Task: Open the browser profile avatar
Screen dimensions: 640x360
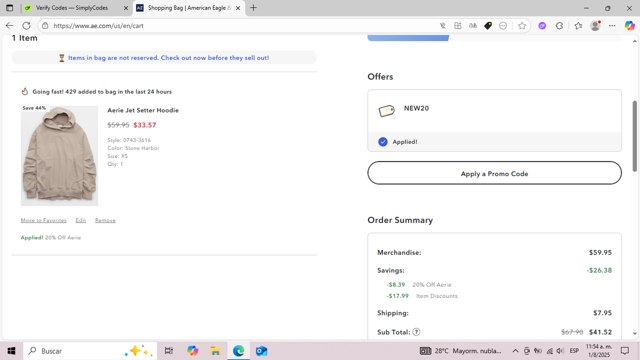Action: pos(596,26)
